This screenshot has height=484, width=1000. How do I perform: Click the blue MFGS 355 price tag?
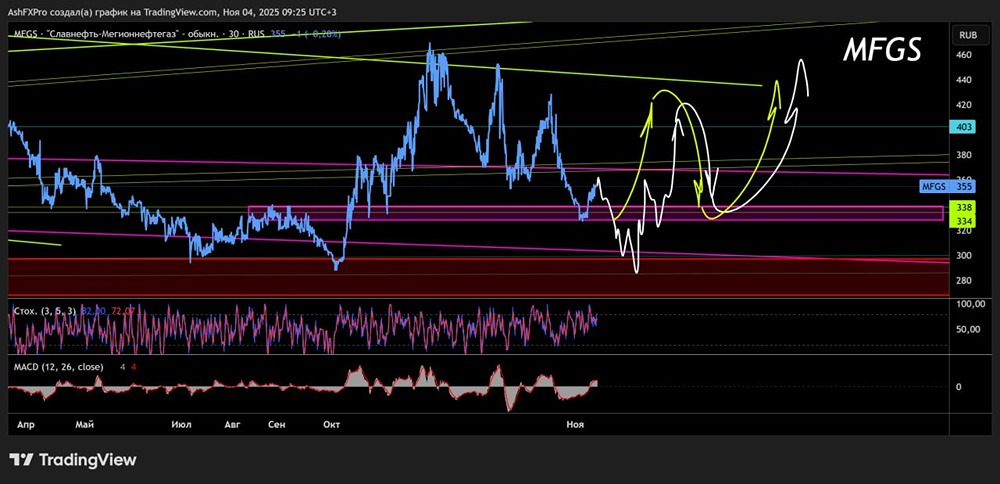pos(948,186)
